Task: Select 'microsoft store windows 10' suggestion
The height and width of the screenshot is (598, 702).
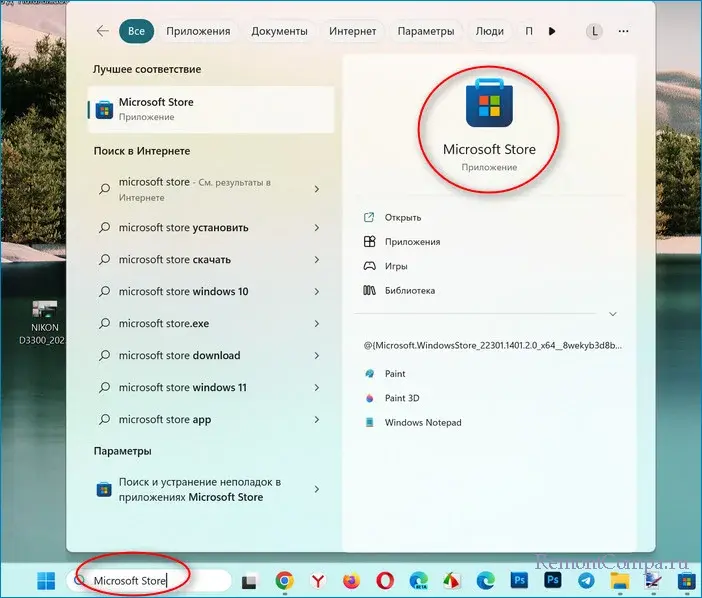Action: coord(211,292)
